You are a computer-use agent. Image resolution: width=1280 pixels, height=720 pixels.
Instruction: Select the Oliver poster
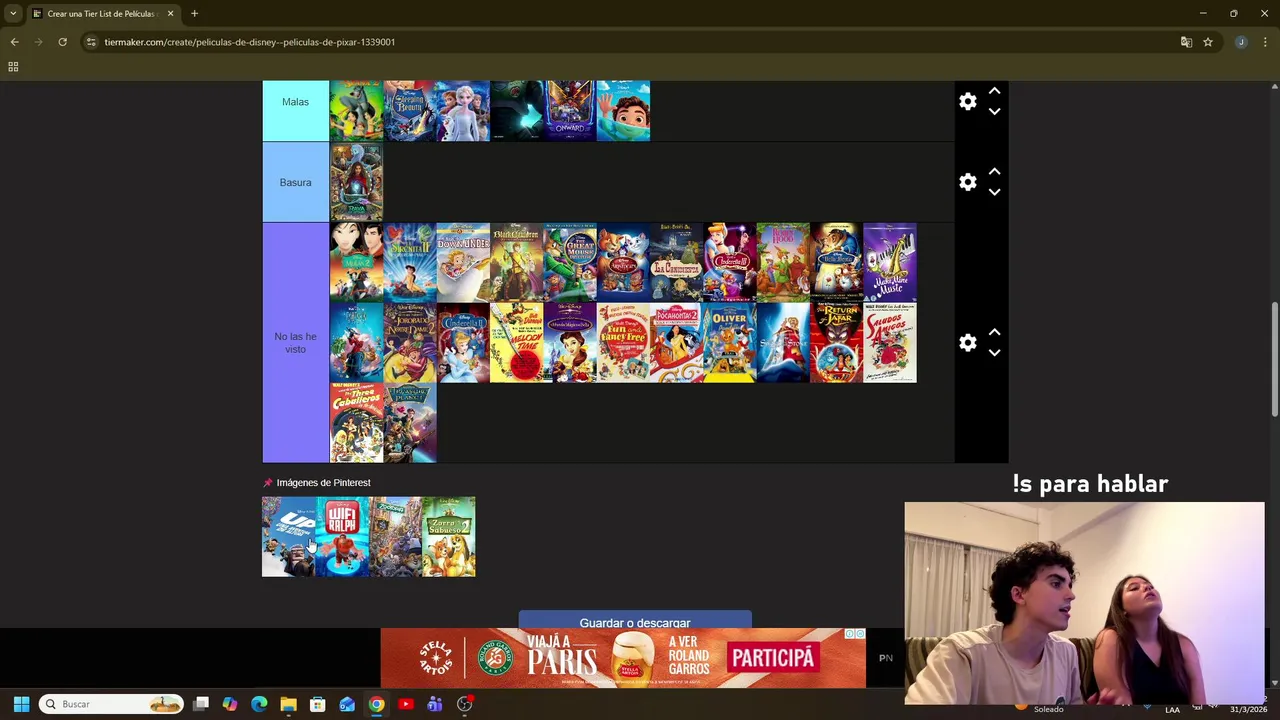(730, 343)
